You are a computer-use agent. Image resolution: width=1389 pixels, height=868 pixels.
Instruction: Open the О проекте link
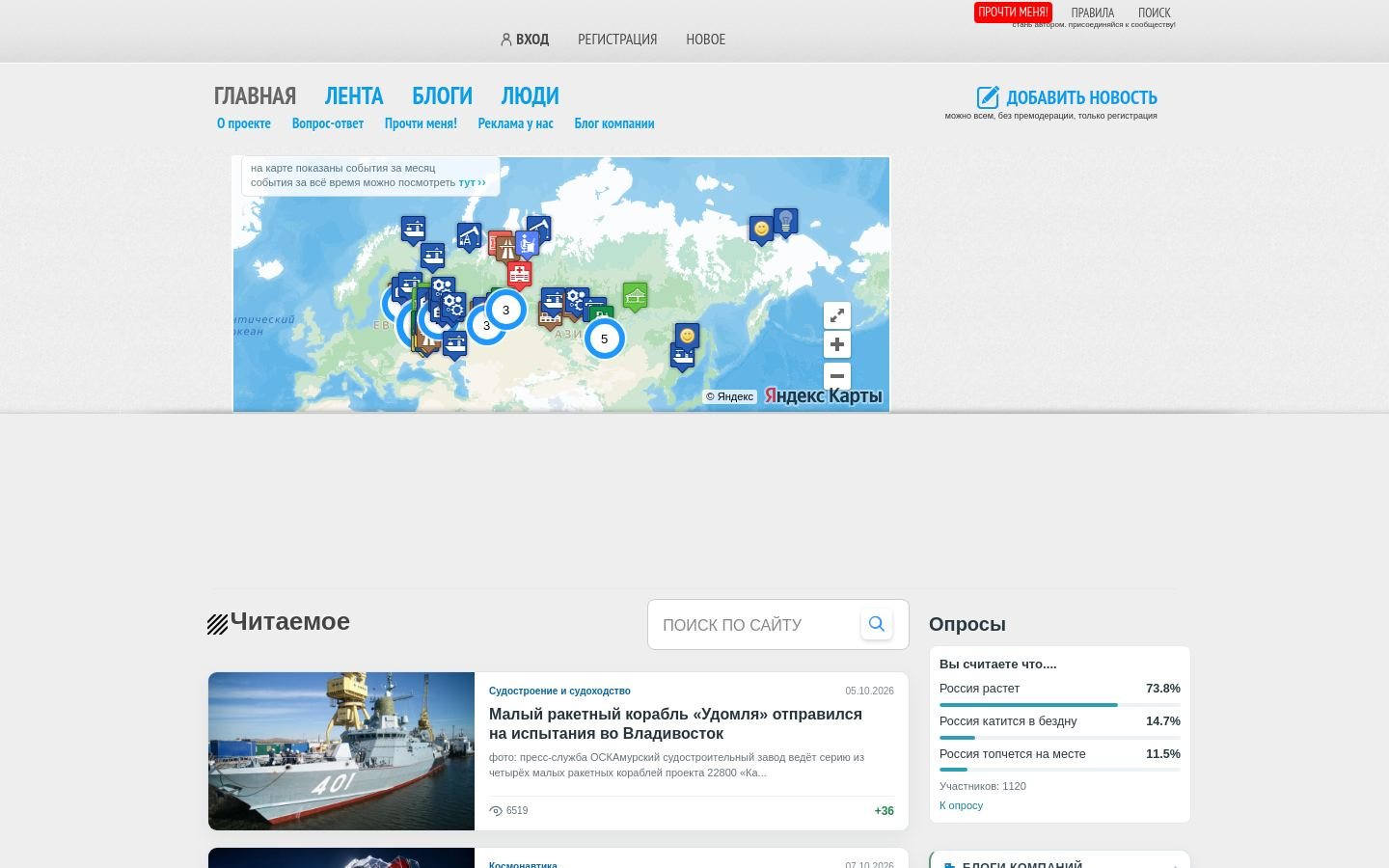244,123
